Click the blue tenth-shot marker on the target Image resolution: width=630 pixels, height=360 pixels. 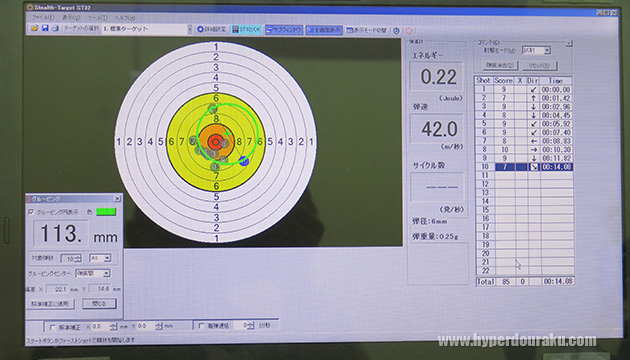(x=243, y=161)
